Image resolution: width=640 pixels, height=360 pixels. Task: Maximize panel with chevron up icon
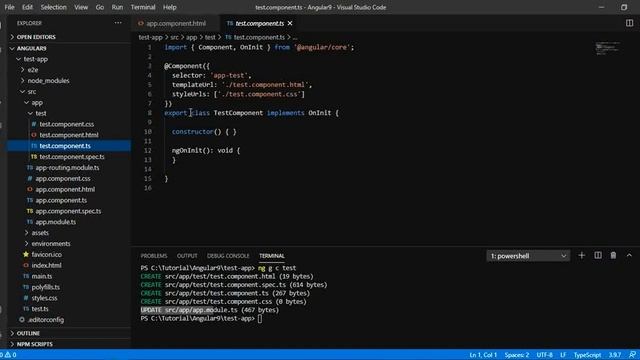(629, 256)
